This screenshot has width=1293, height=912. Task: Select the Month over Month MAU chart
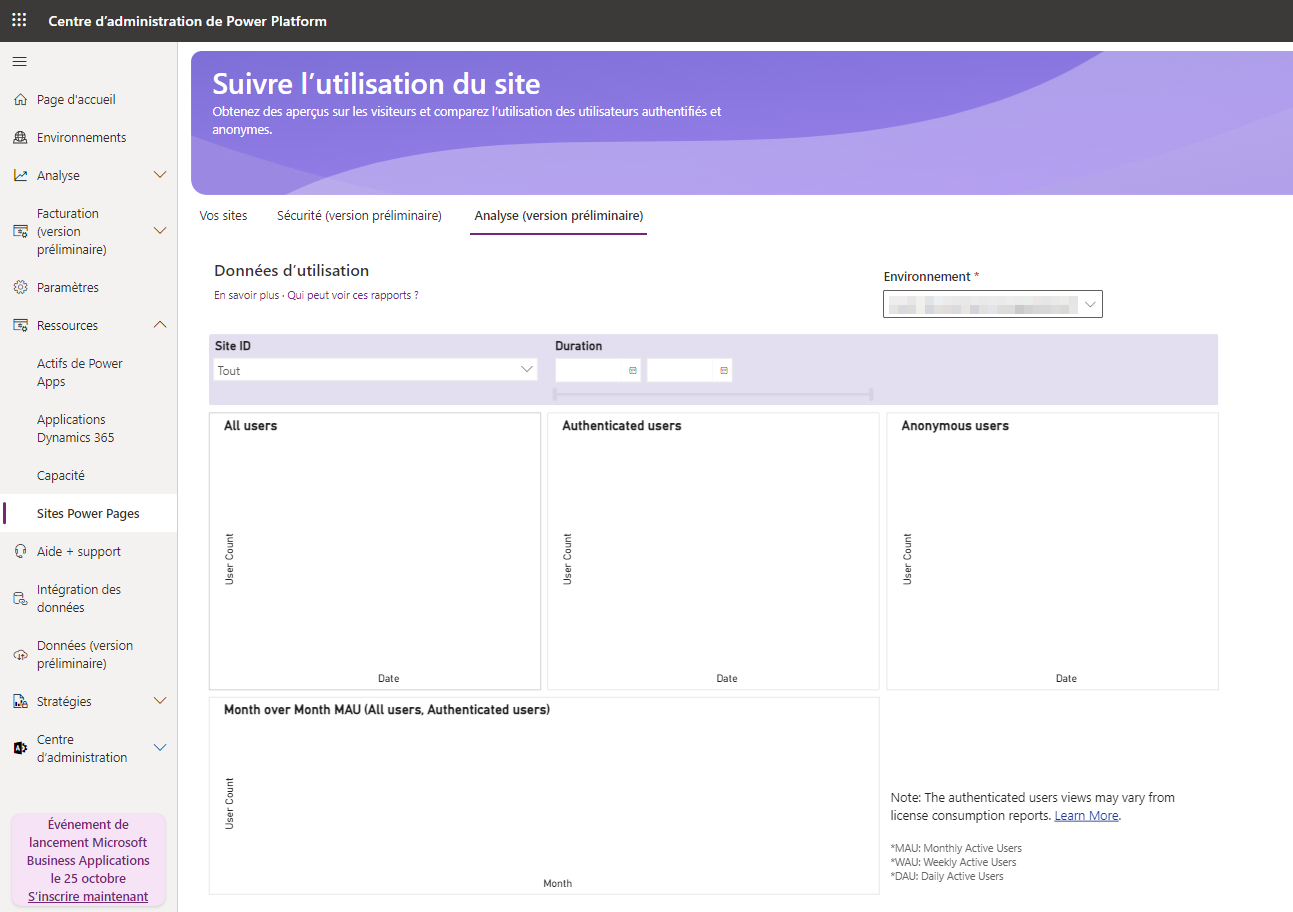pos(544,796)
